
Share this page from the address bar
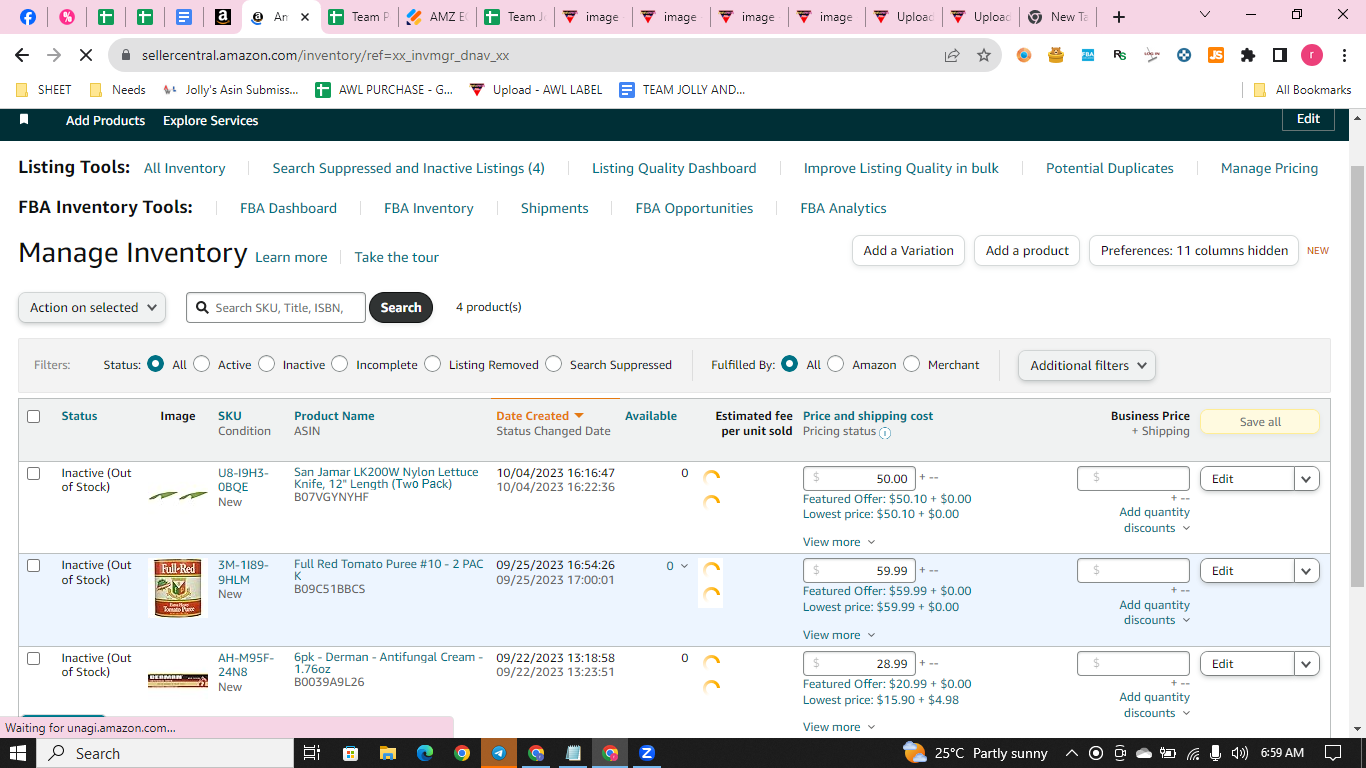click(952, 55)
